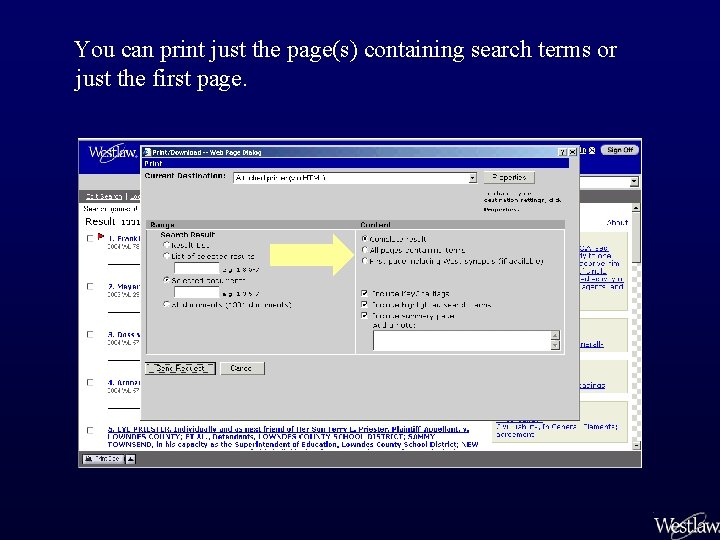
Task: Click the Sign Off button
Action: [x=620, y=150]
